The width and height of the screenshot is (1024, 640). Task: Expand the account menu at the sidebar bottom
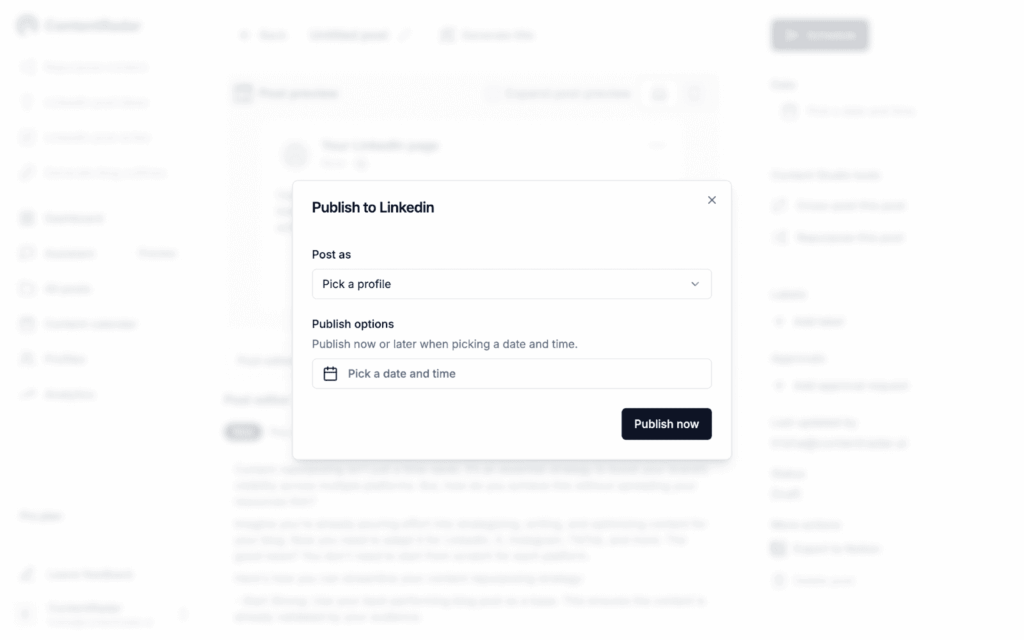coord(183,613)
